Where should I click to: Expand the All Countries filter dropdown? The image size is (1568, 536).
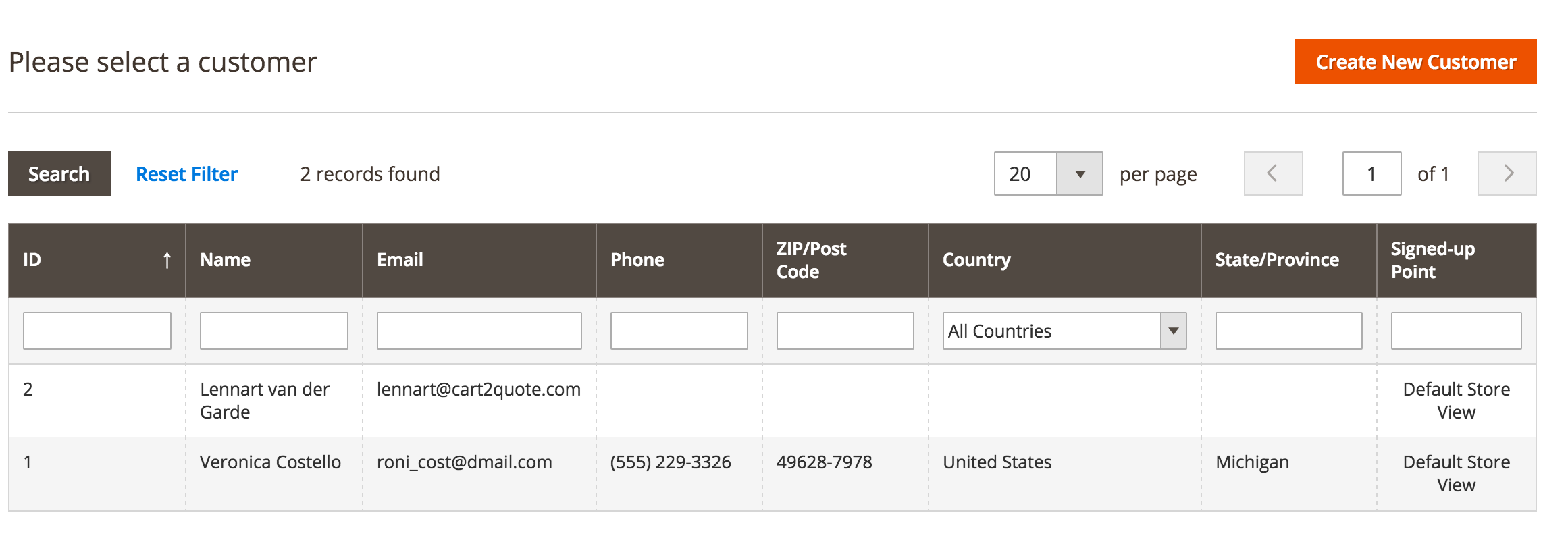[x=1173, y=331]
